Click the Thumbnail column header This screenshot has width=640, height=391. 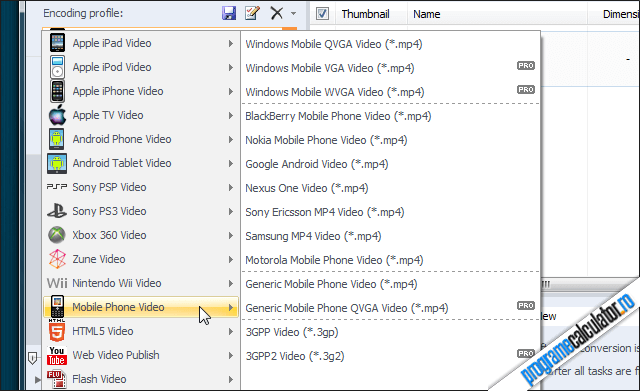pyautogui.click(x=365, y=14)
